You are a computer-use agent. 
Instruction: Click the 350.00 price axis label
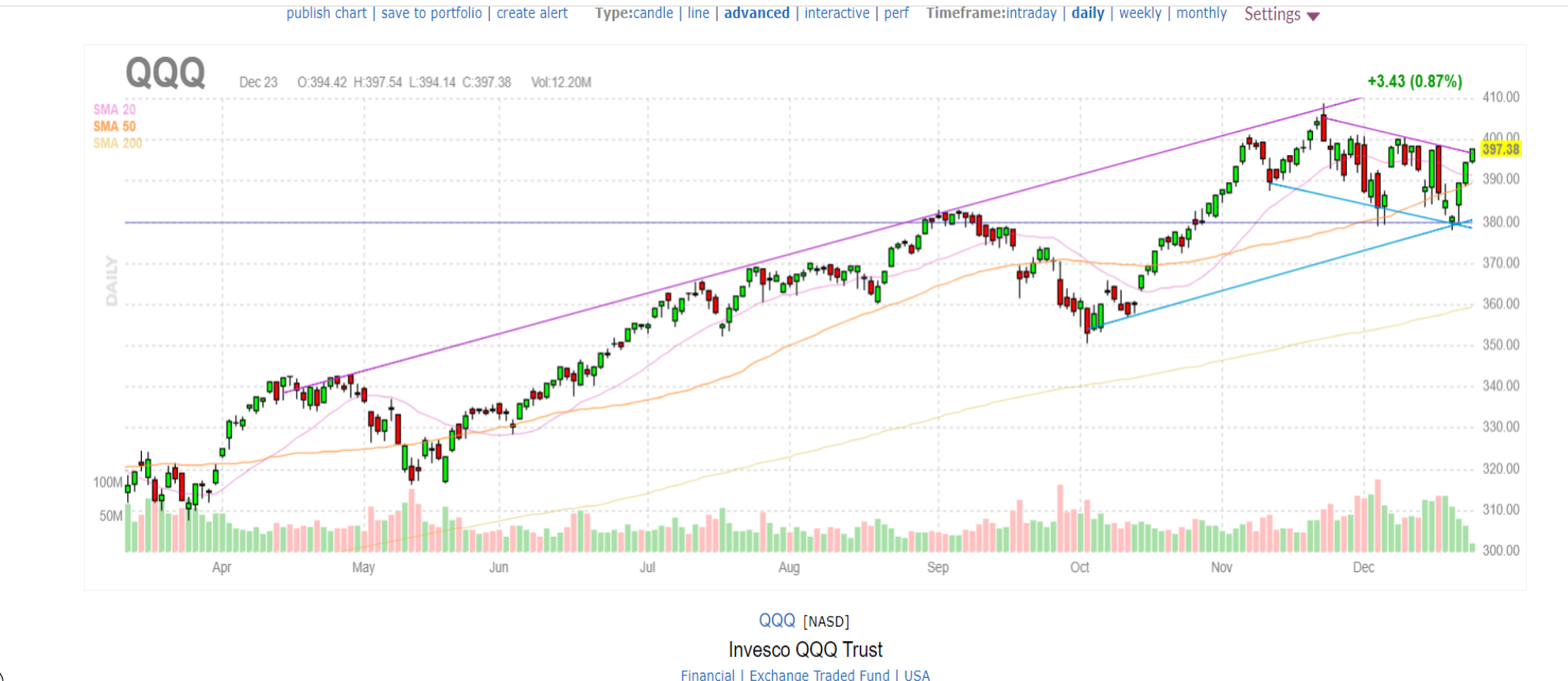point(1500,345)
